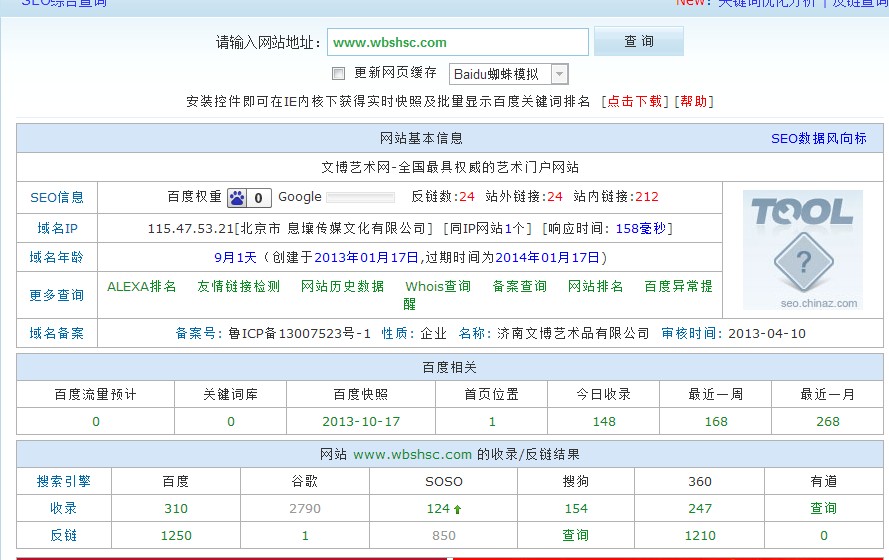Image resolution: width=889 pixels, height=560 pixels.
Task: Click the 站外链接 value 24
Action: [554, 197]
